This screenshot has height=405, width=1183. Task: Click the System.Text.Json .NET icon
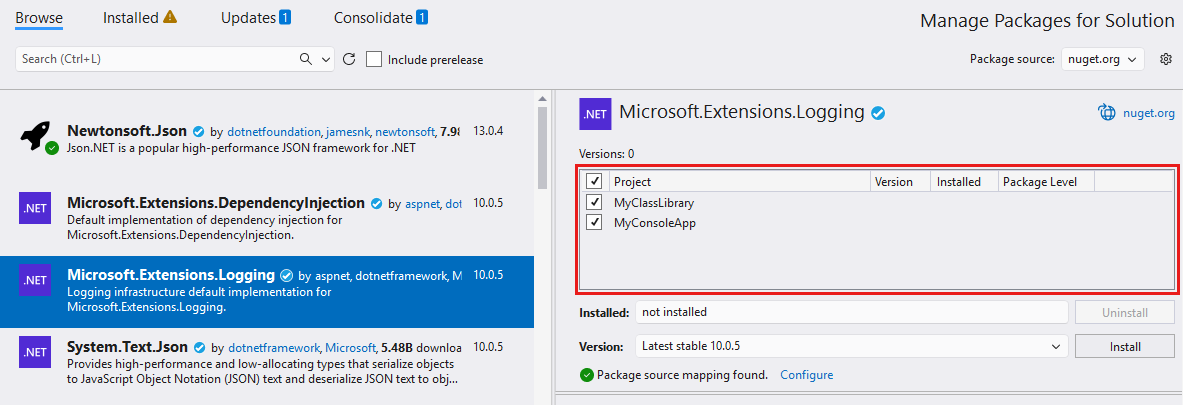point(34,351)
